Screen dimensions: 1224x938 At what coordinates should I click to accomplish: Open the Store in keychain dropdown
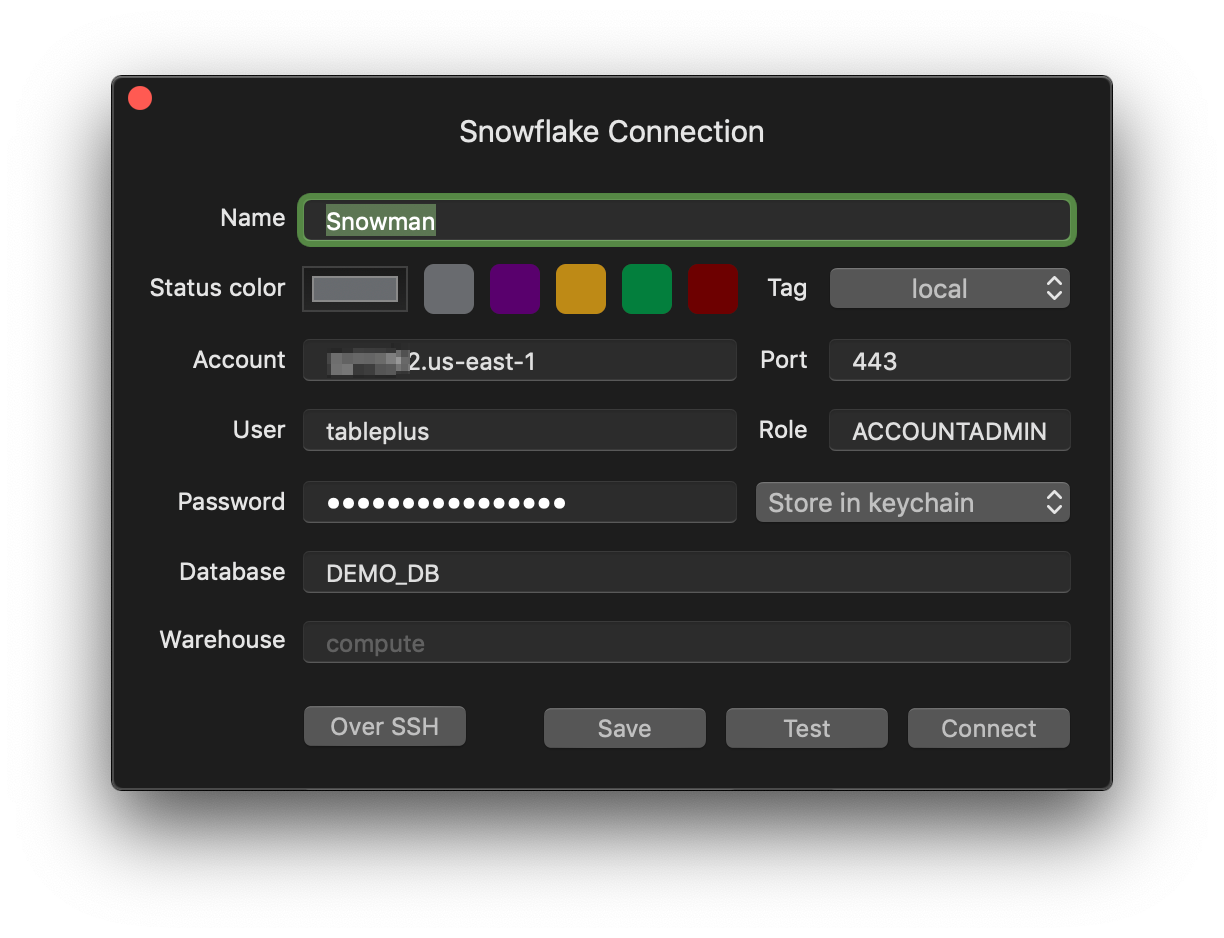(x=911, y=502)
